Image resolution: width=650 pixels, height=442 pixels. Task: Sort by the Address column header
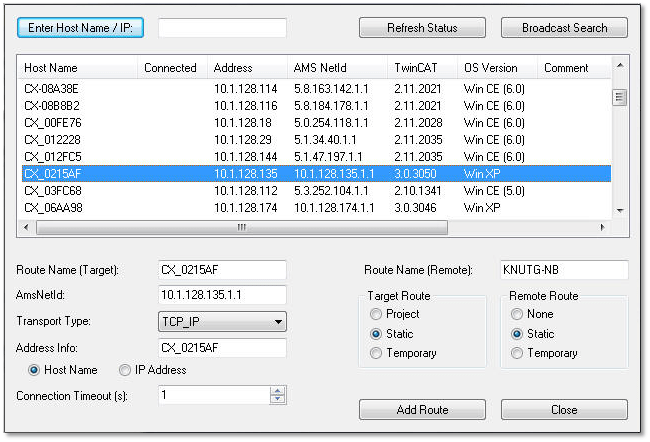tap(247, 68)
